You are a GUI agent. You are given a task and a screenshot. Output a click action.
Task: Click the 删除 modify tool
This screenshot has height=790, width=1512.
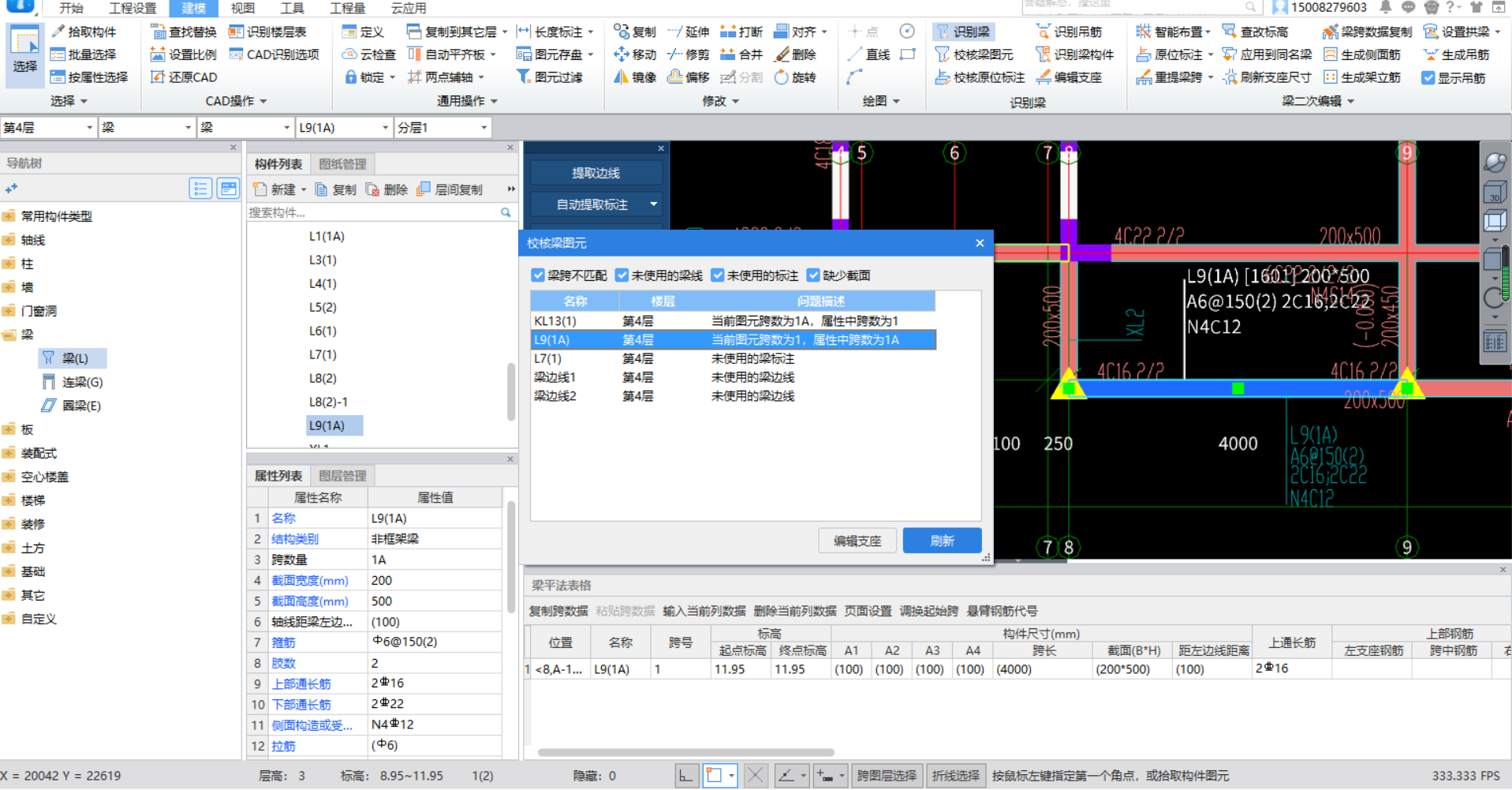pyautogui.click(x=795, y=54)
